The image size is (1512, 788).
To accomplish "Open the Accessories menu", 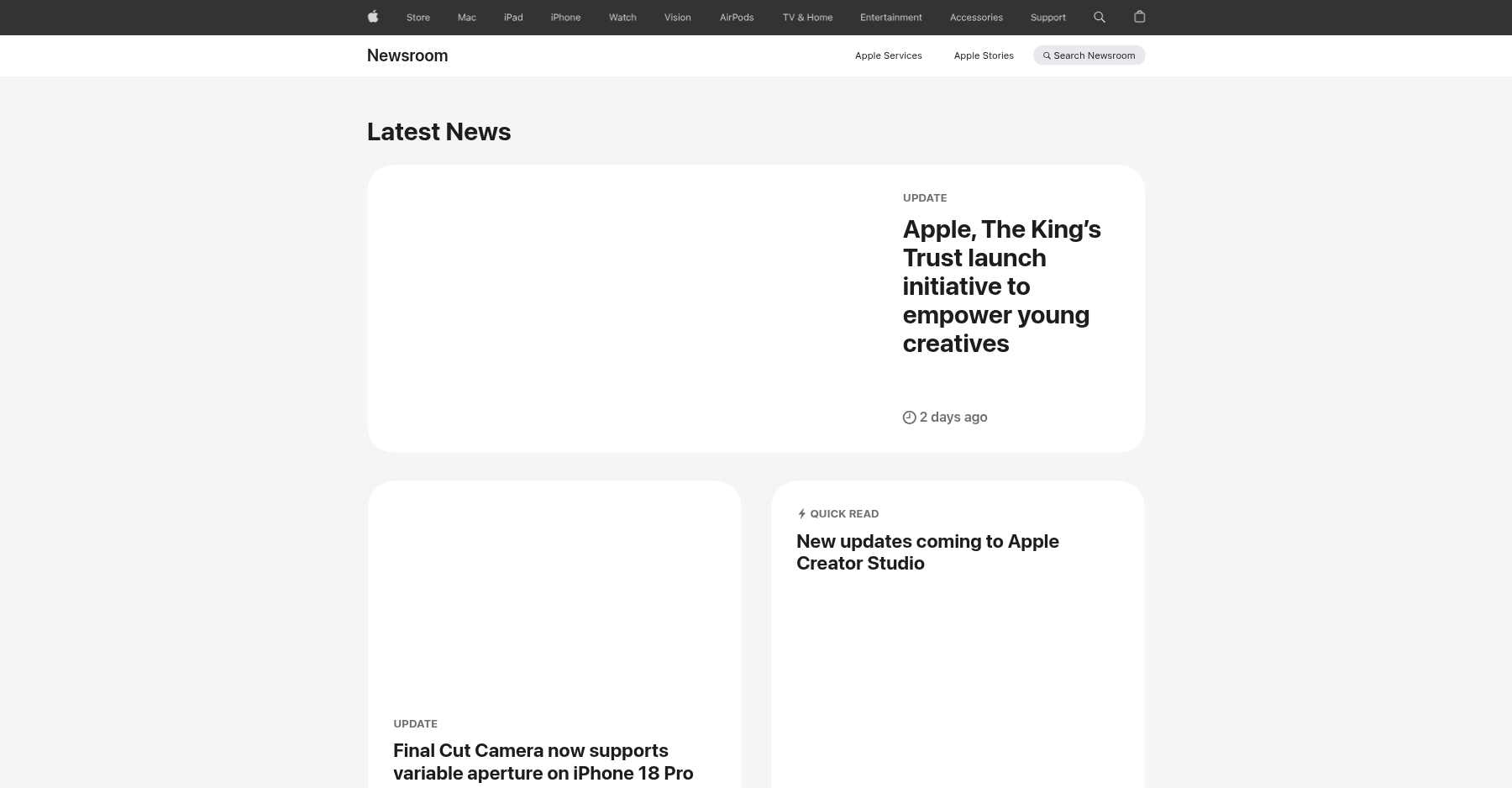I will 976,18.
